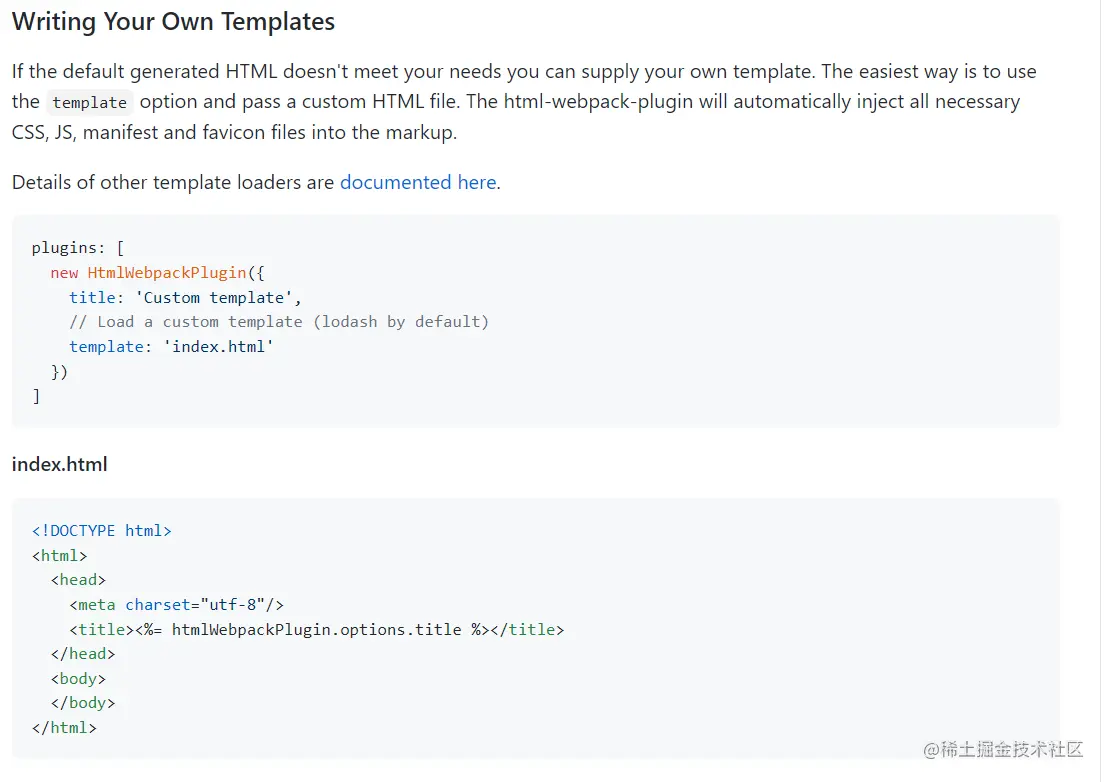1106x782 pixels.
Task: Click the "template: 'index.html'" code line
Action: coord(171,346)
